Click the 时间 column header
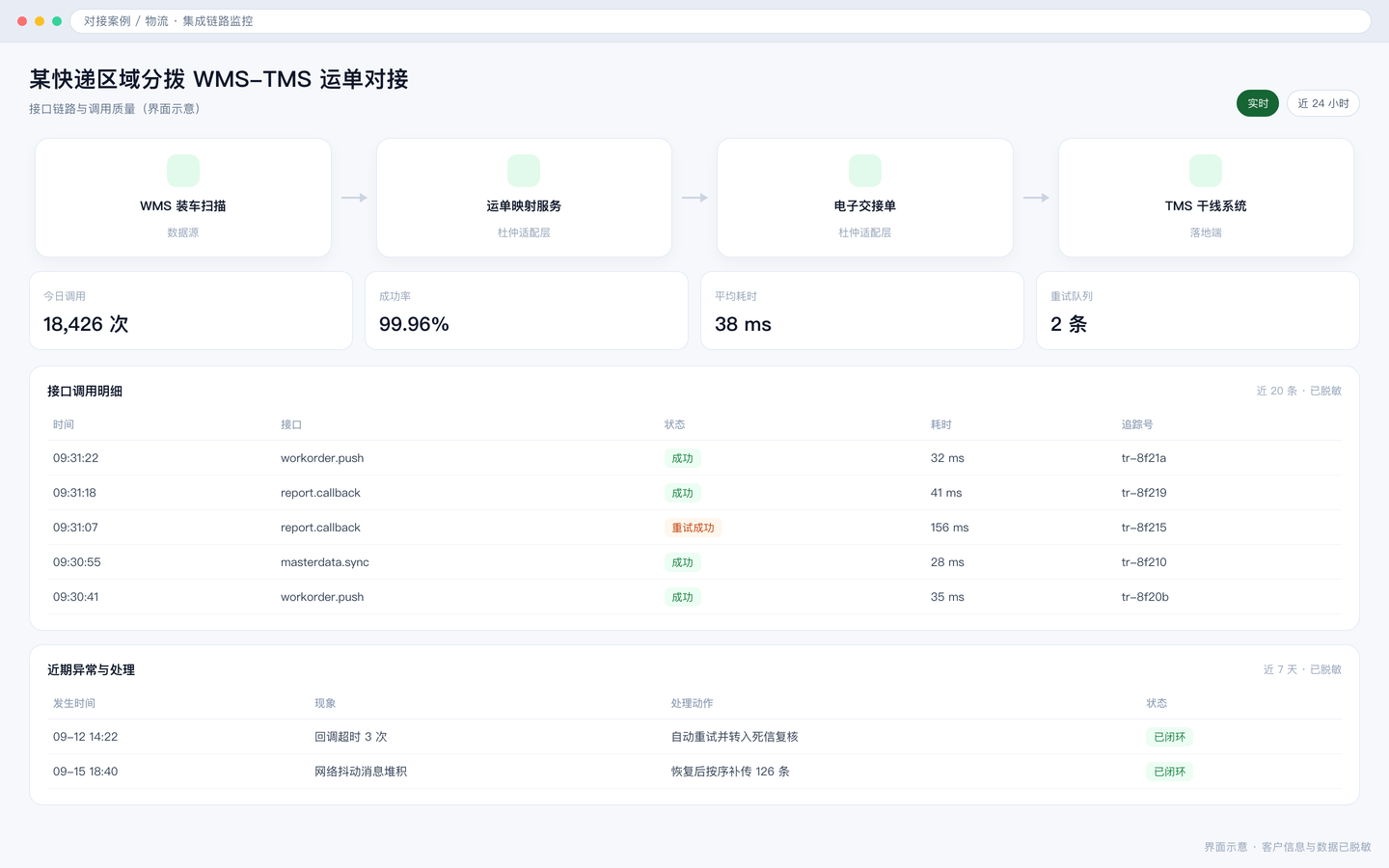The height and width of the screenshot is (868, 1389). 64,424
